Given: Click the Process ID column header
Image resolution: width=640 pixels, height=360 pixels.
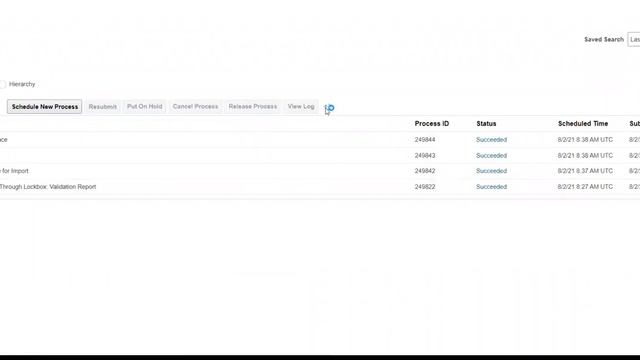Looking at the screenshot, I should 431,124.
